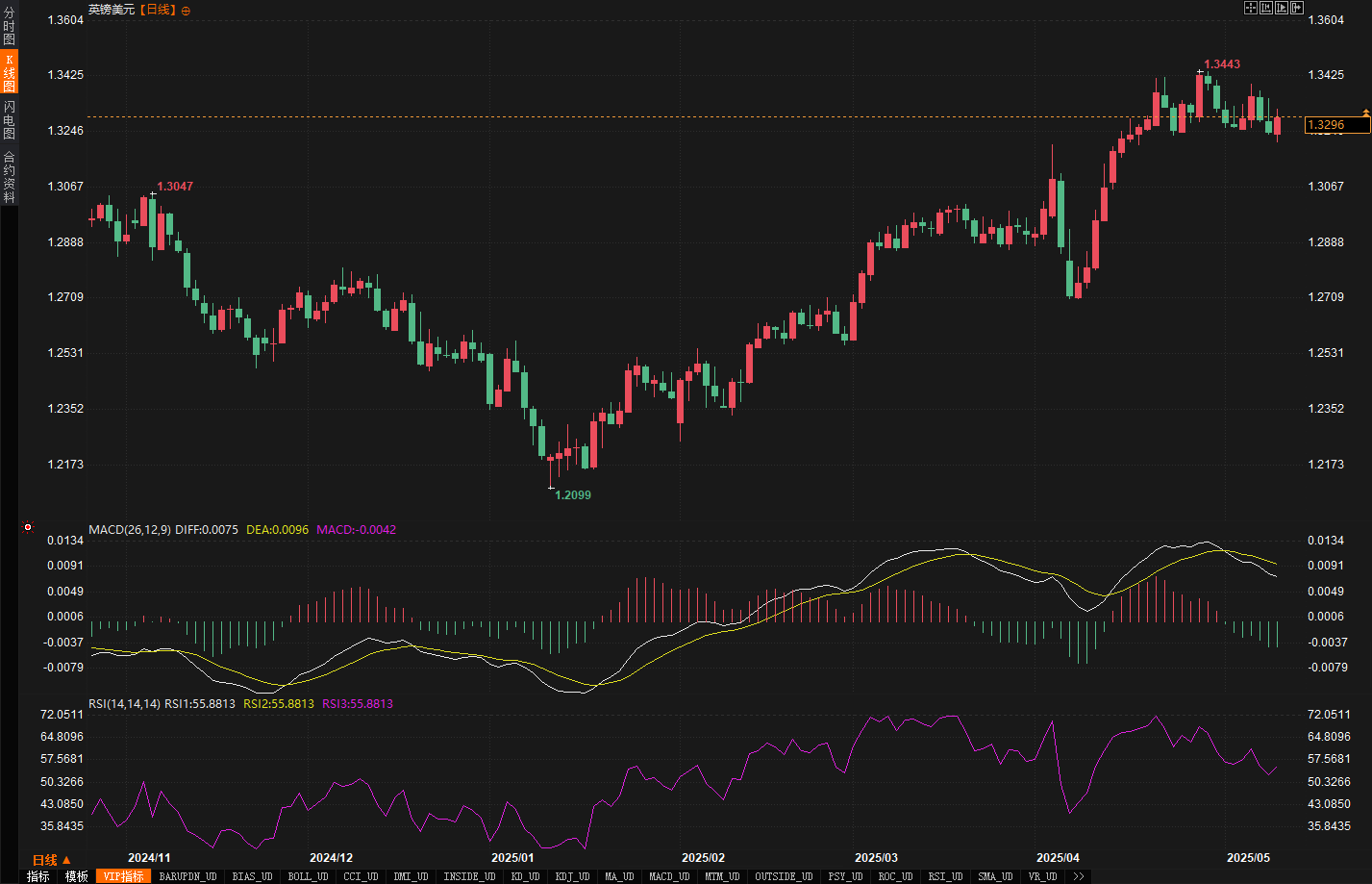Apply the VR_UD indicator

[1042, 876]
